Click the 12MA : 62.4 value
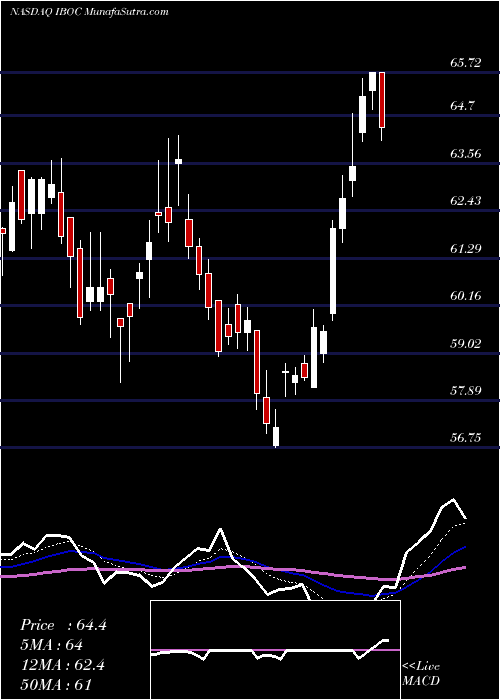The height and width of the screenshot is (700, 500). 62,665
